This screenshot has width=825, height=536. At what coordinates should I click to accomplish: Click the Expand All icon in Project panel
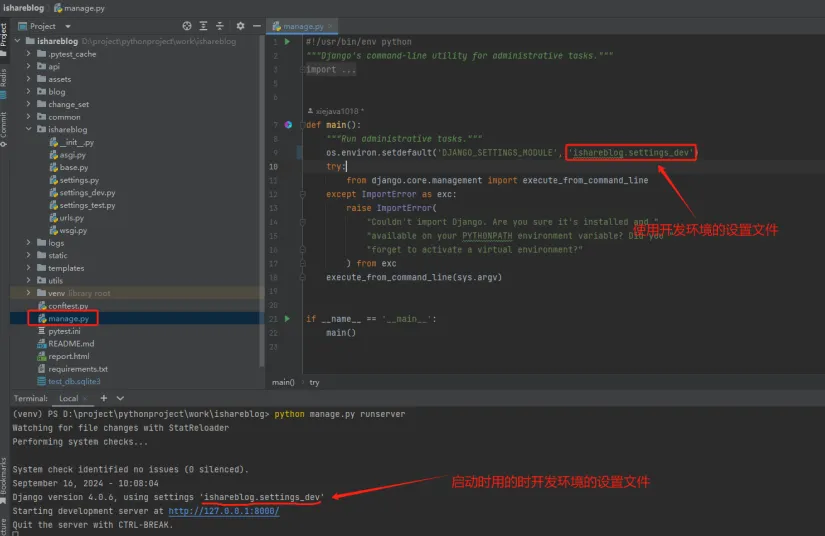[203, 26]
